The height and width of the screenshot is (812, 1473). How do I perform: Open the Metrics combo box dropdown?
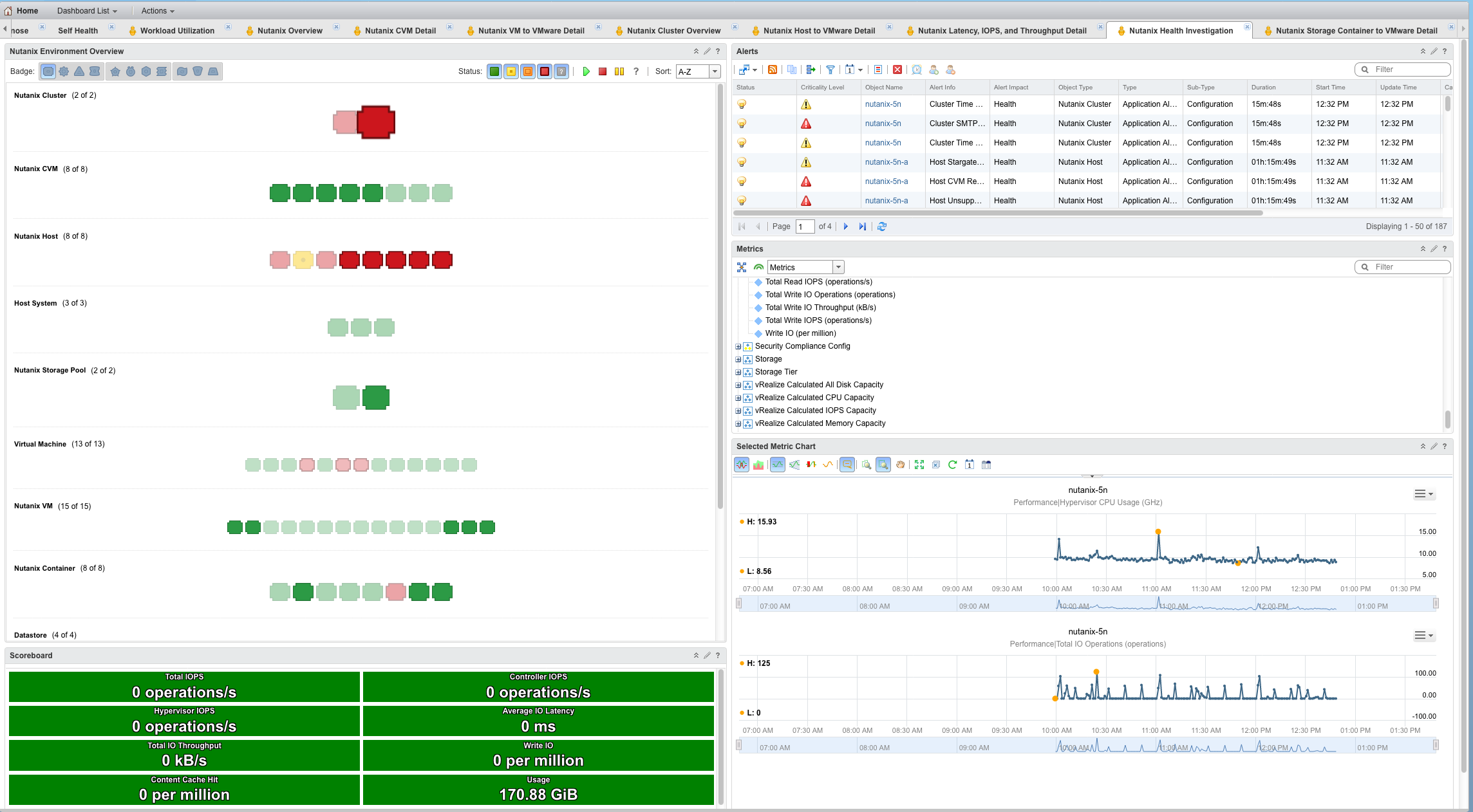pyautogui.click(x=838, y=267)
